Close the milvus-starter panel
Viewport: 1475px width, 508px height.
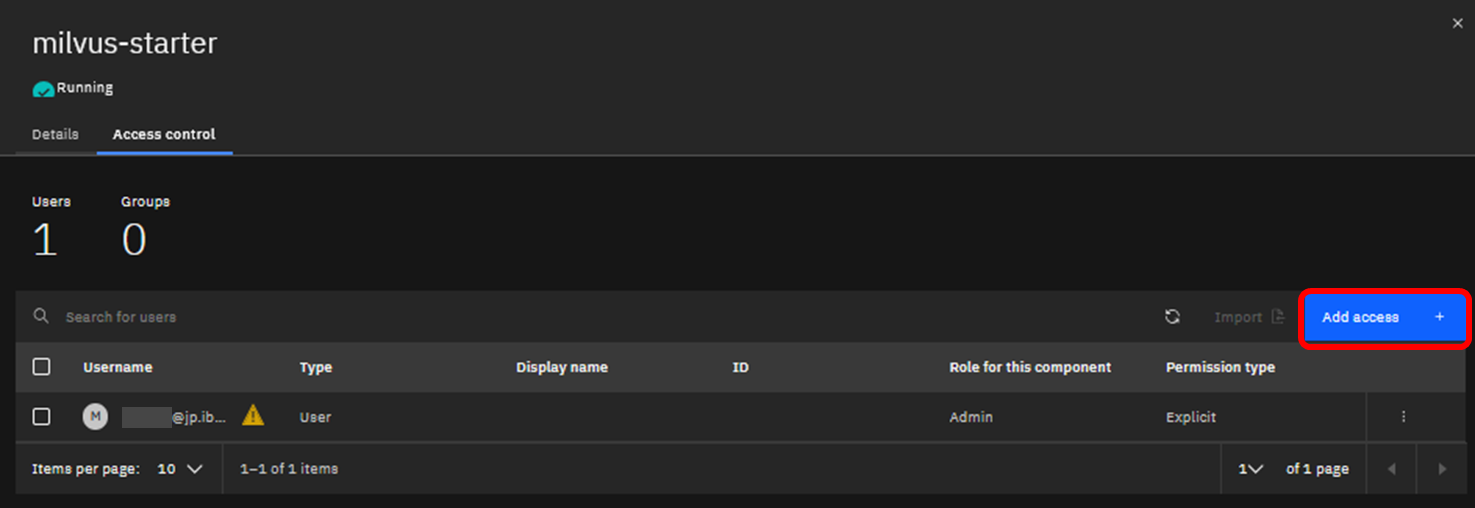pos(1457,23)
